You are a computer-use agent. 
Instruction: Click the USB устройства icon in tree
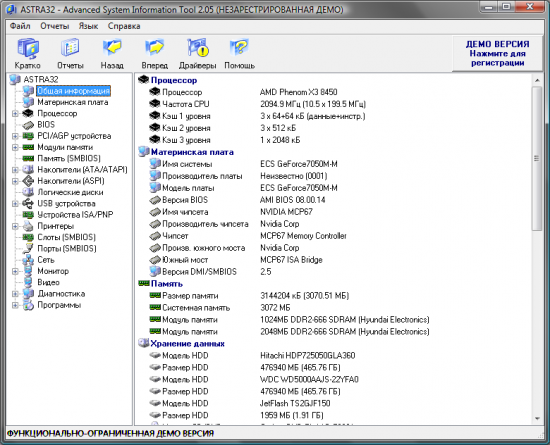pos(28,203)
